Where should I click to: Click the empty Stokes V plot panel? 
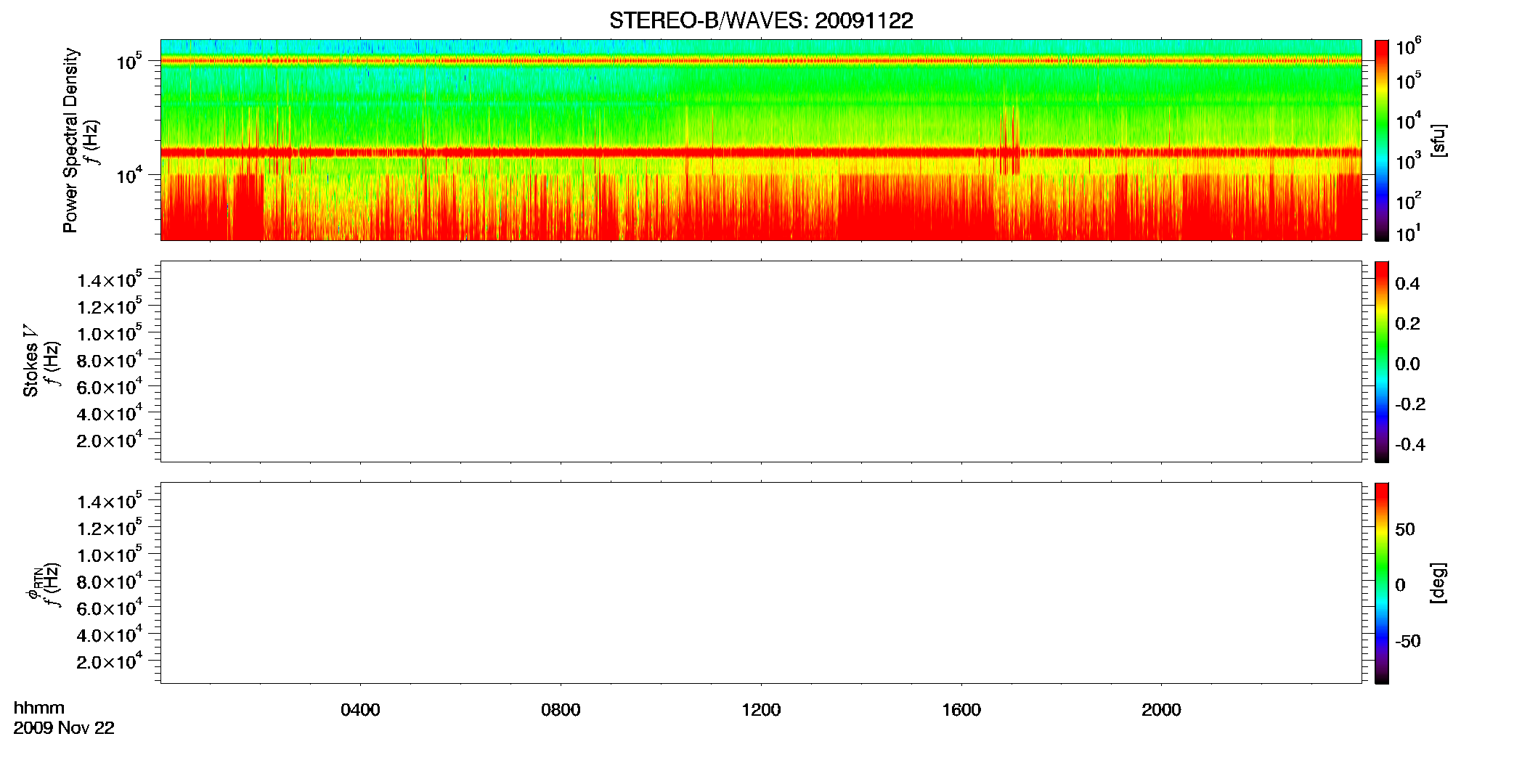761,362
